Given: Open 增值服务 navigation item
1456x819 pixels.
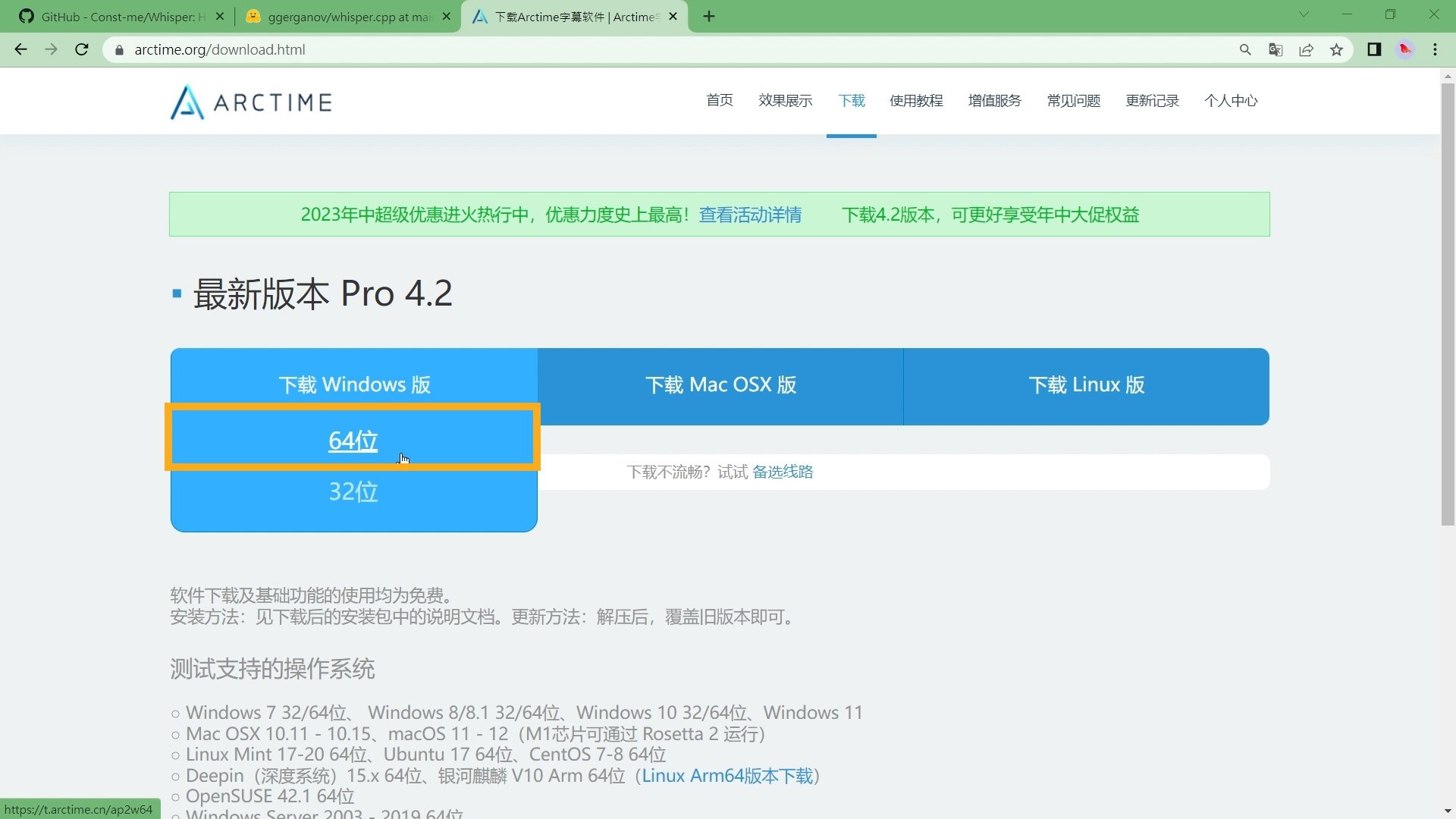Looking at the screenshot, I should 995,101.
